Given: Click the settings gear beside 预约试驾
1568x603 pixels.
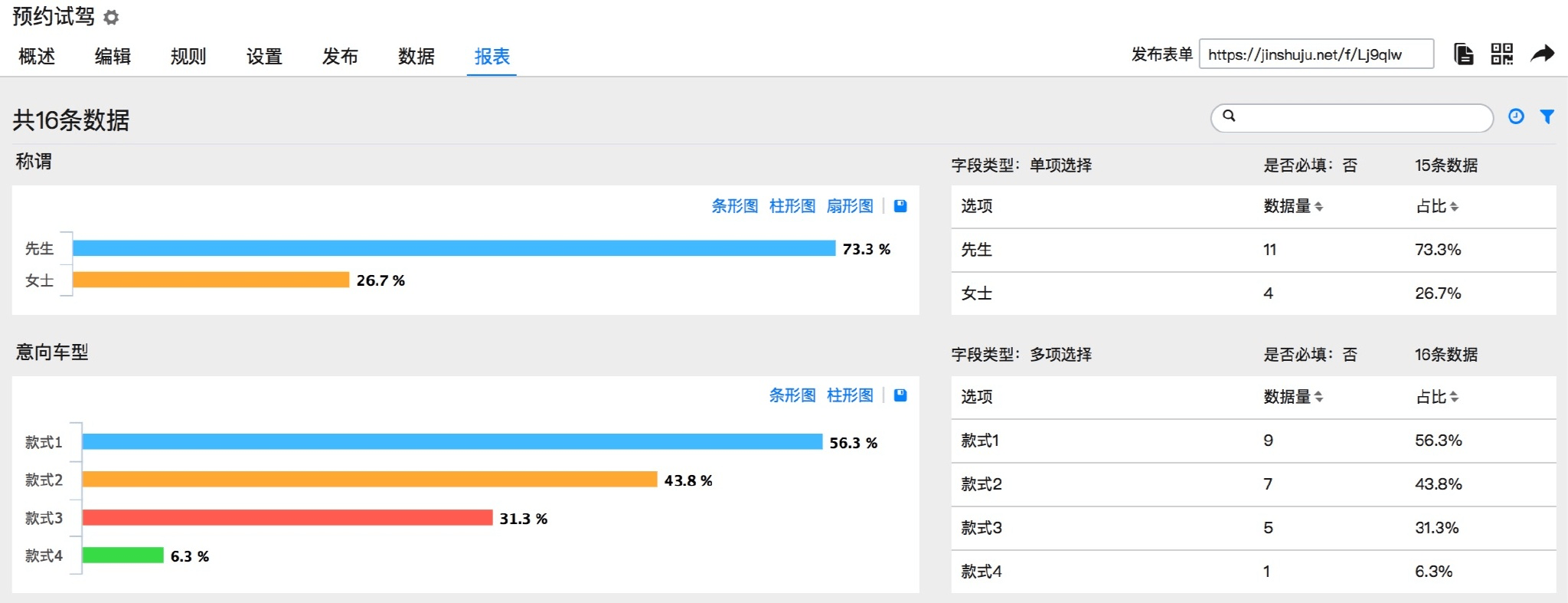Looking at the screenshot, I should click(112, 18).
